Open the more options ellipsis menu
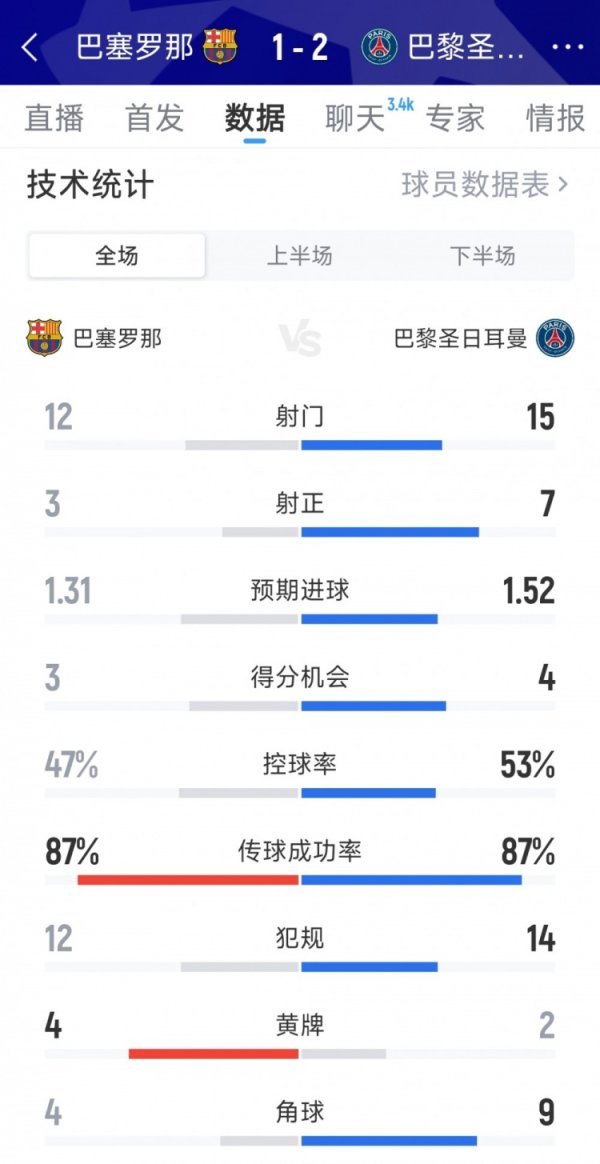The image size is (600, 1164). click(x=568, y=48)
